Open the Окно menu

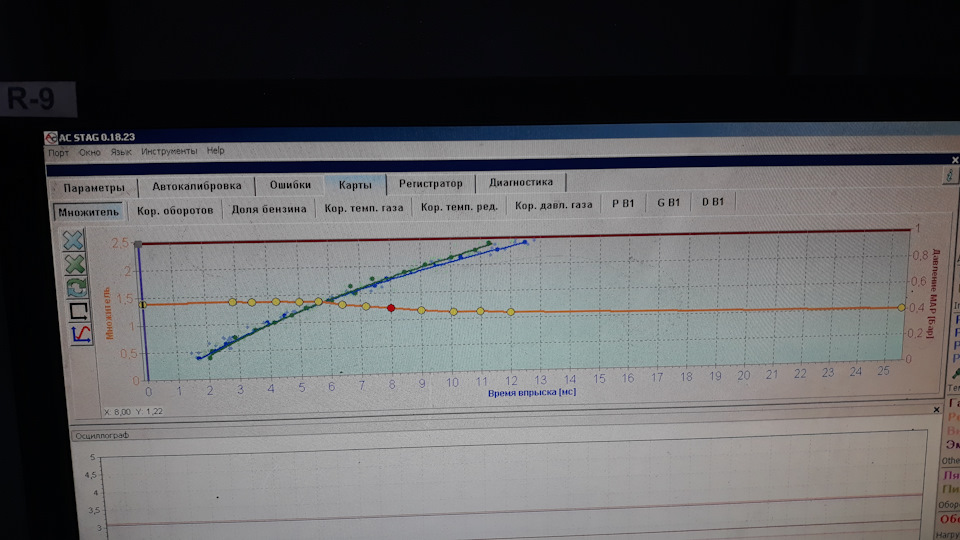89,152
